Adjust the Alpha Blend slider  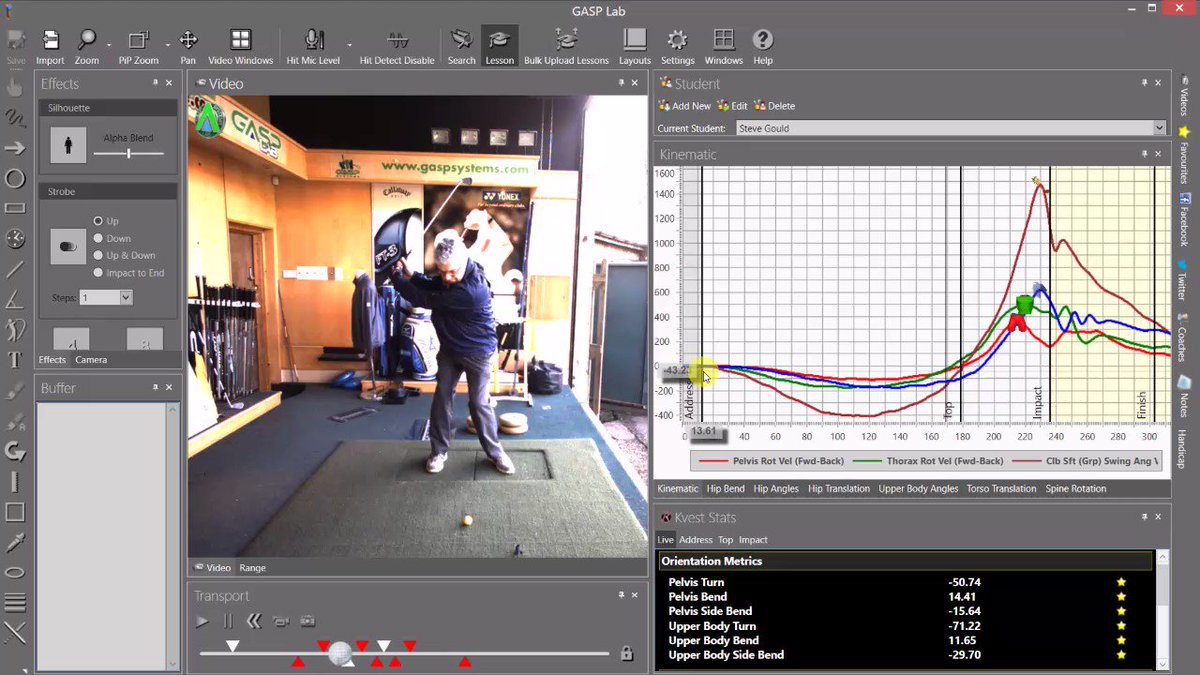[x=129, y=153]
